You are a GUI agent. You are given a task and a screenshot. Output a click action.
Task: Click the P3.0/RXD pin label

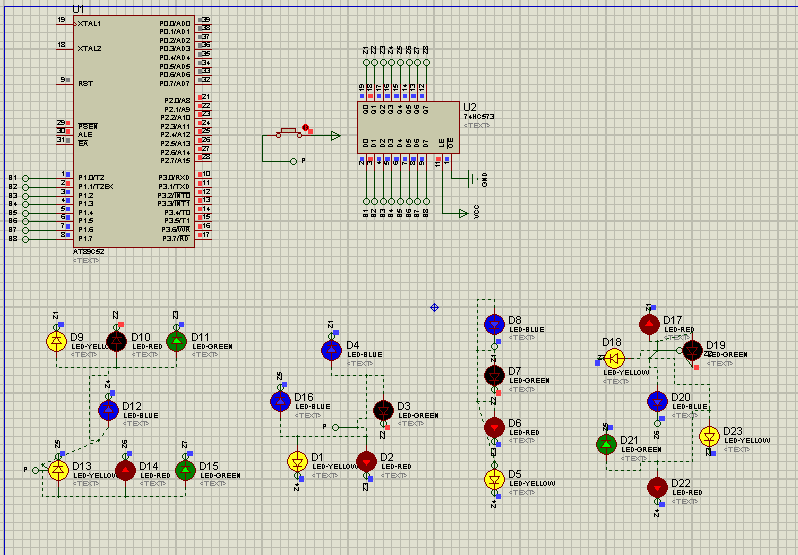[174, 178]
